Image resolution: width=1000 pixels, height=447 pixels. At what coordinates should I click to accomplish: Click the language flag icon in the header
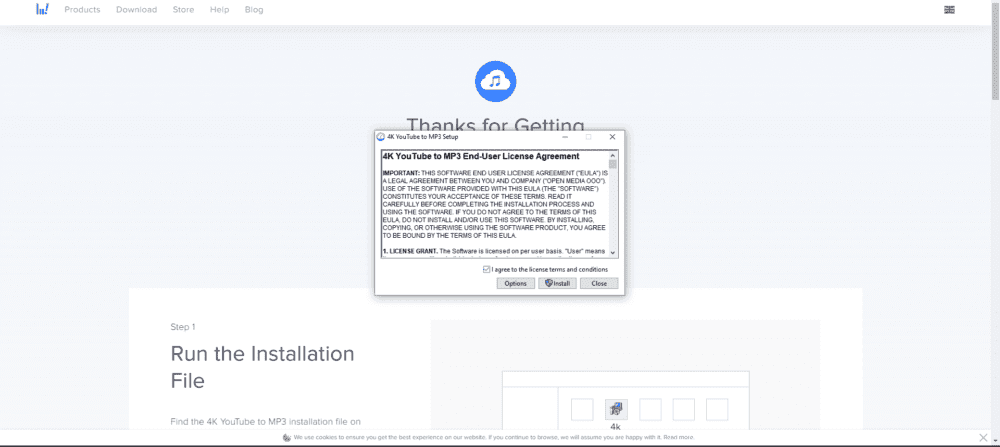pos(949,10)
